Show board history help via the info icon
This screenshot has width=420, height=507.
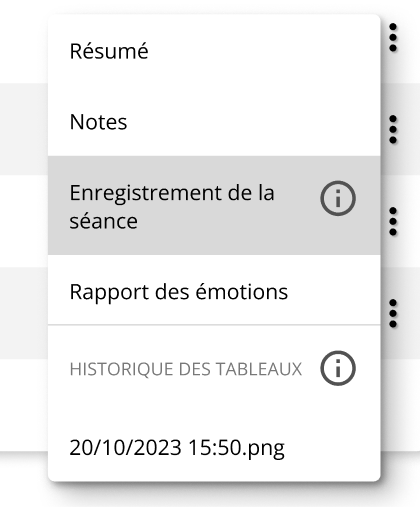338,368
